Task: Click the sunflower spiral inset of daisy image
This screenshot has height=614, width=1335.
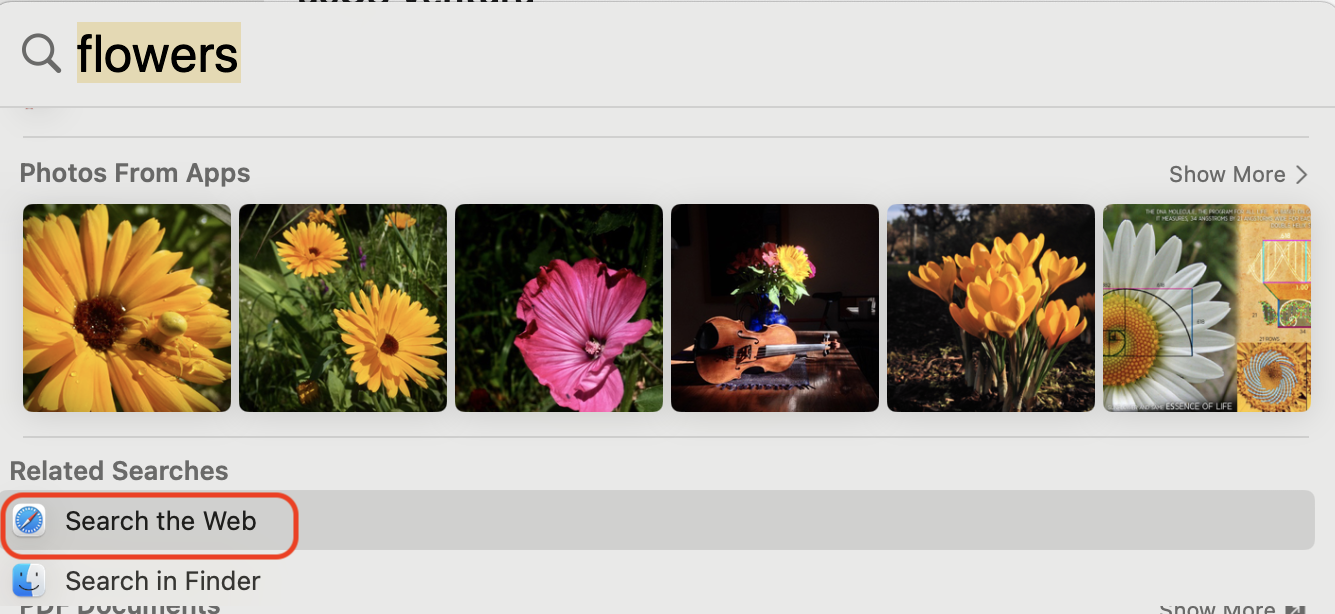Action: tap(1272, 373)
